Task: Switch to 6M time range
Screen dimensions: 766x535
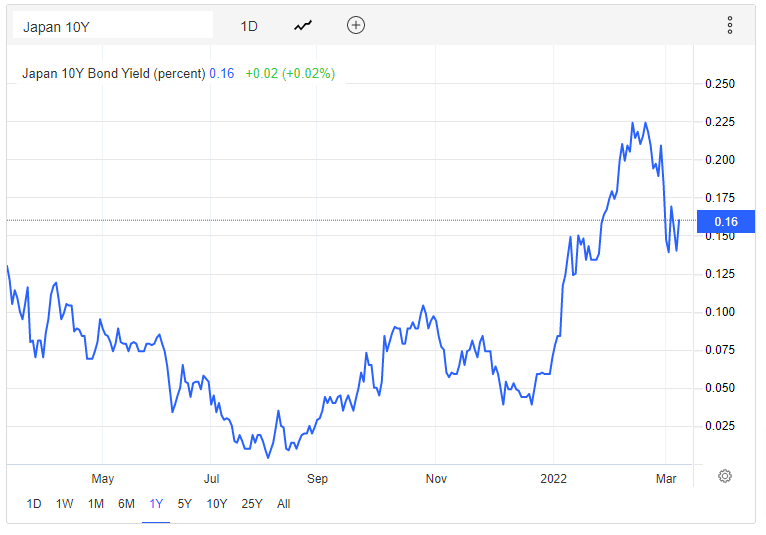Action: click(x=126, y=504)
